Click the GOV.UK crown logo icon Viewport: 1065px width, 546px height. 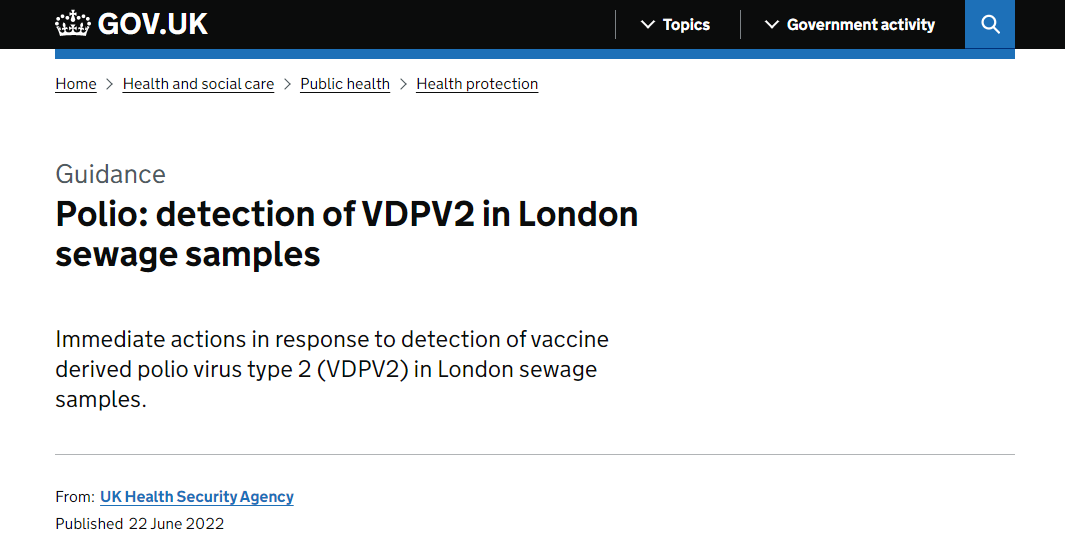click(x=73, y=24)
